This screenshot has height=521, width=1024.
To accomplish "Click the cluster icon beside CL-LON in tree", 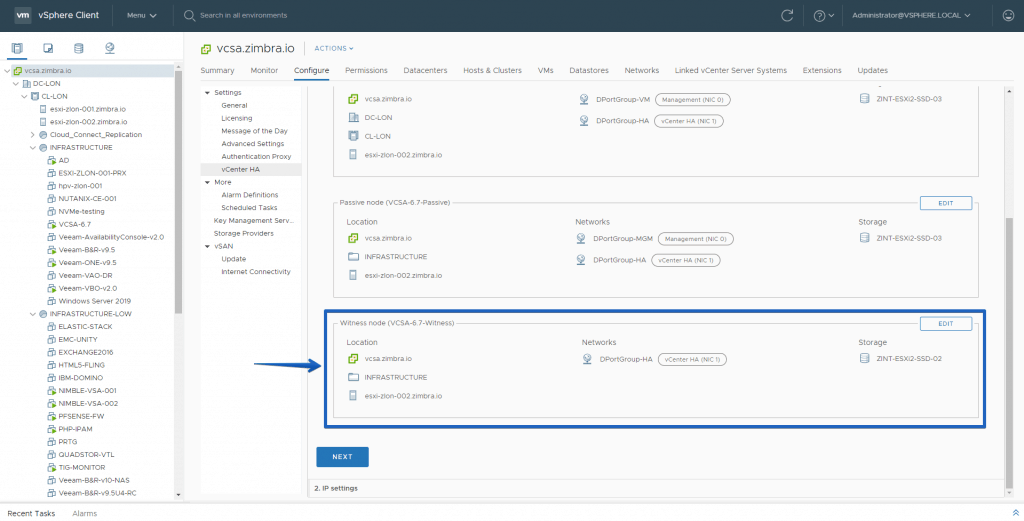I will 35,97.
